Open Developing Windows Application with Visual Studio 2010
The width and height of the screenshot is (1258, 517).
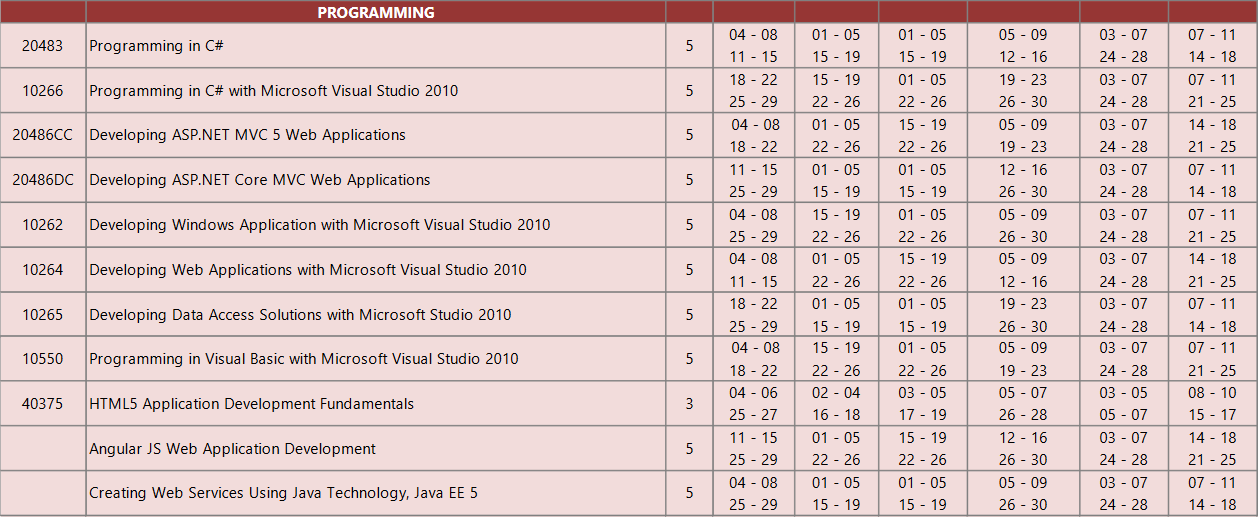(x=320, y=225)
